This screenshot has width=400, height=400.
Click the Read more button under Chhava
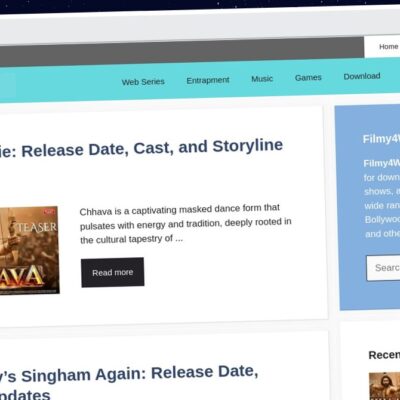pos(112,272)
